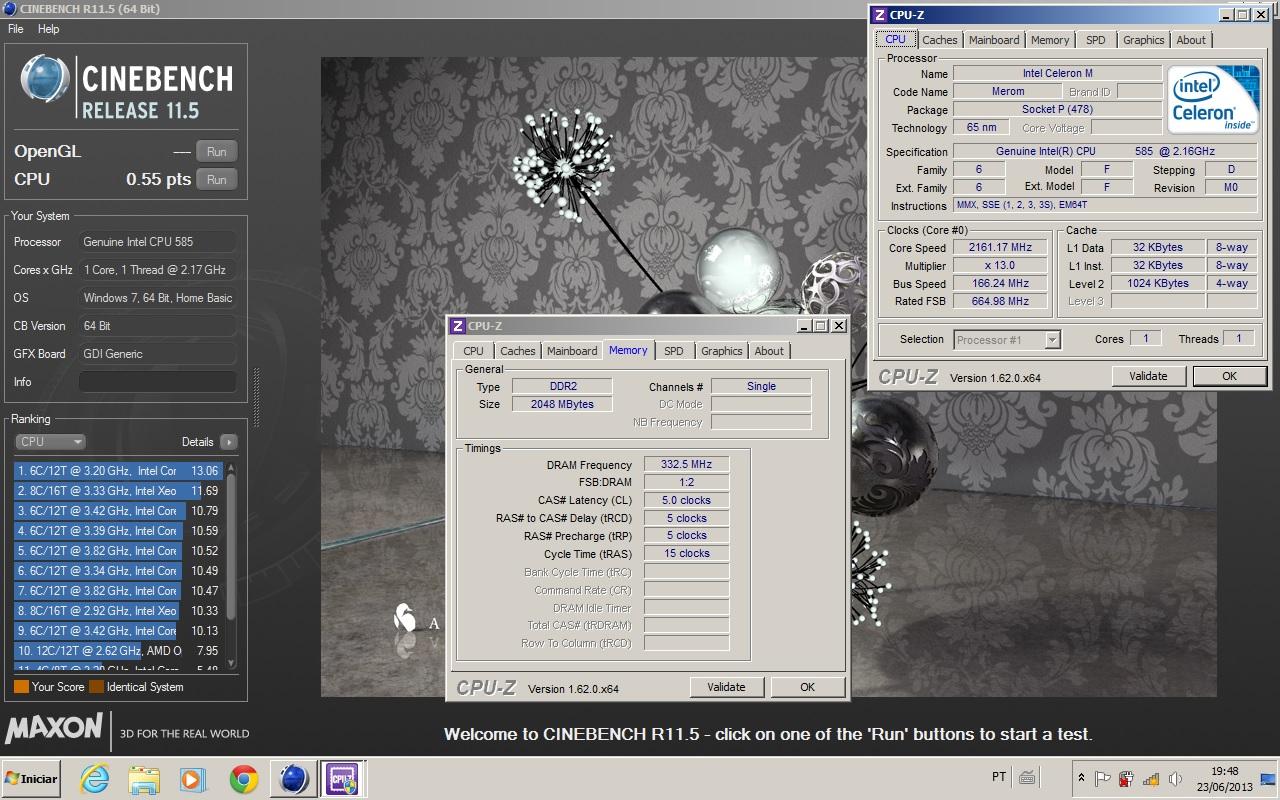The height and width of the screenshot is (800, 1280).
Task: Select ranking entry 10 AMD scoring 7.95
Action: [x=118, y=651]
